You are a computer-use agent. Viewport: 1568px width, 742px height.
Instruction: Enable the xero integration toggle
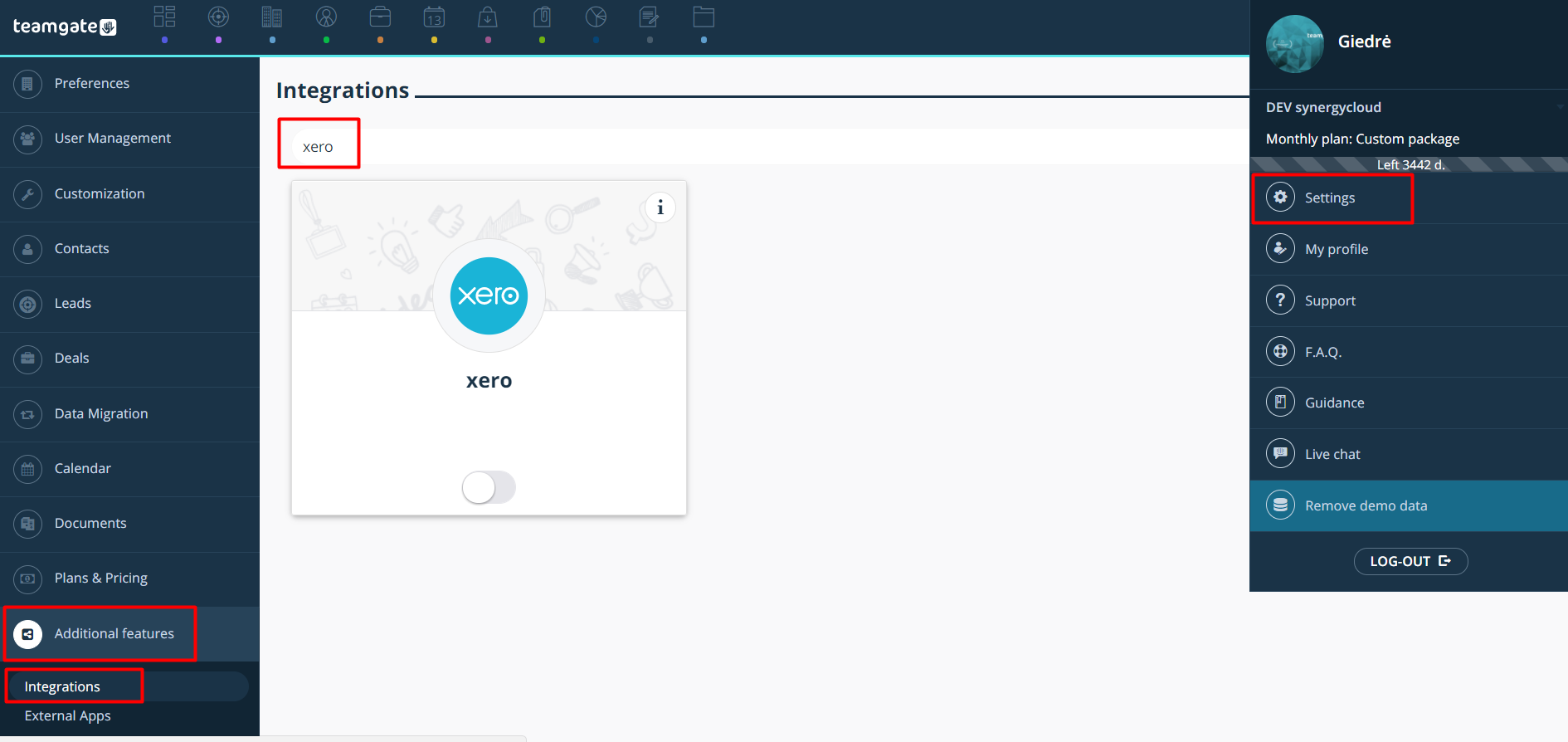pos(489,487)
